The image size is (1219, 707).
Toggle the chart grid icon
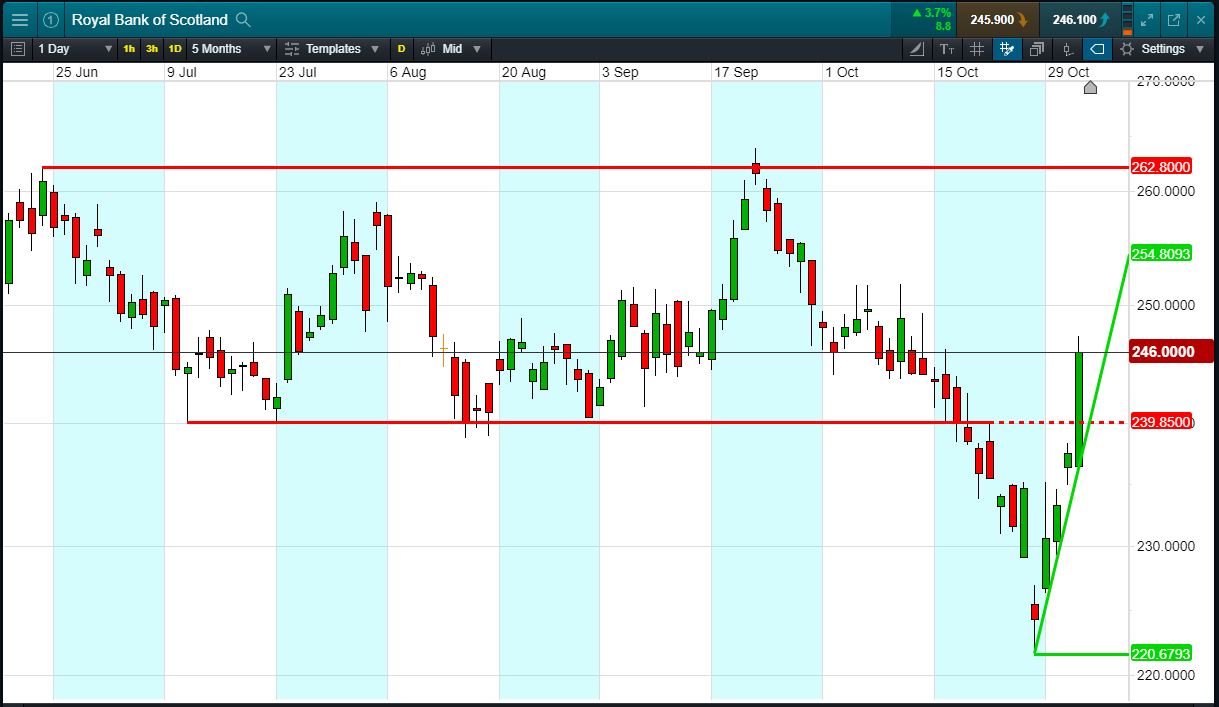pos(977,48)
